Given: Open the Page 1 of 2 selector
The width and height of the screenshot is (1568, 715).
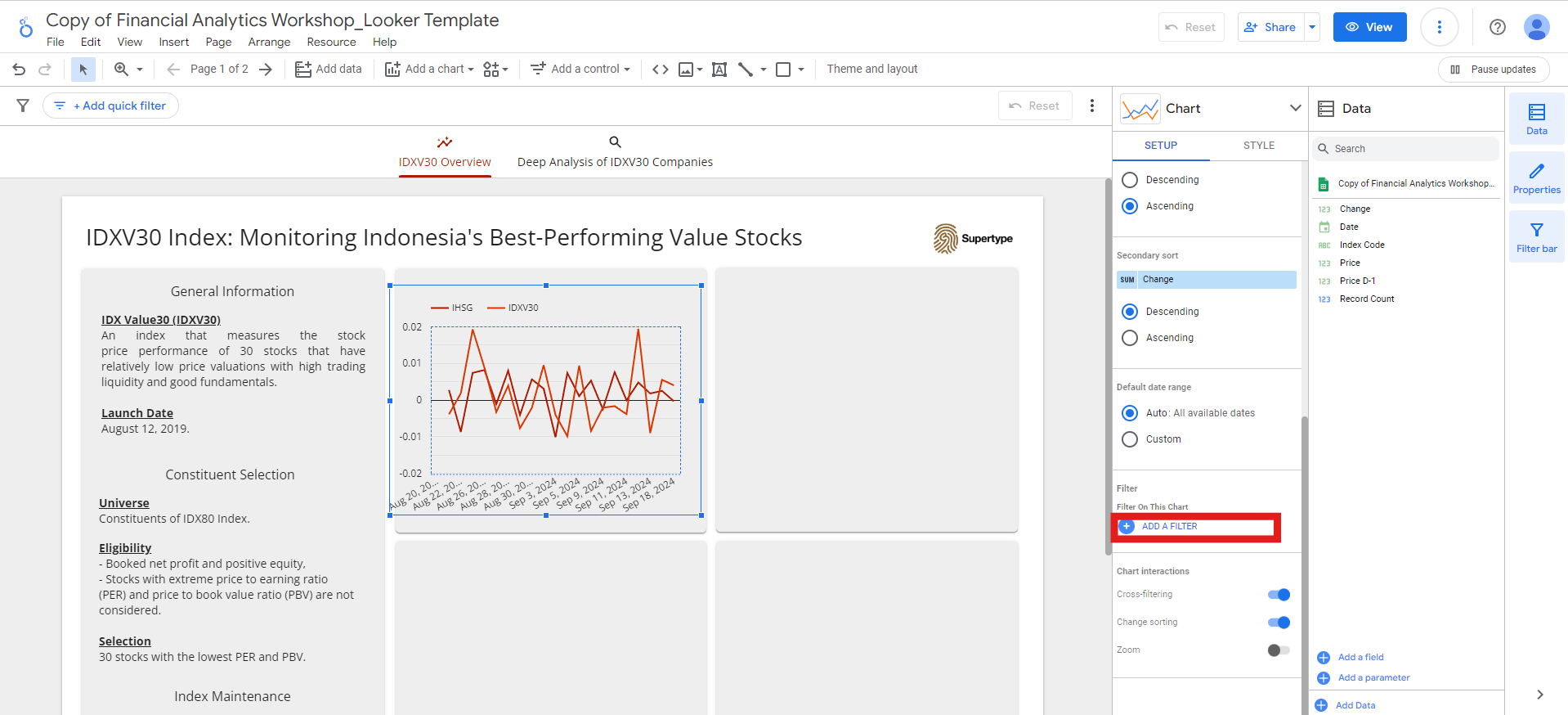Looking at the screenshot, I should point(219,70).
